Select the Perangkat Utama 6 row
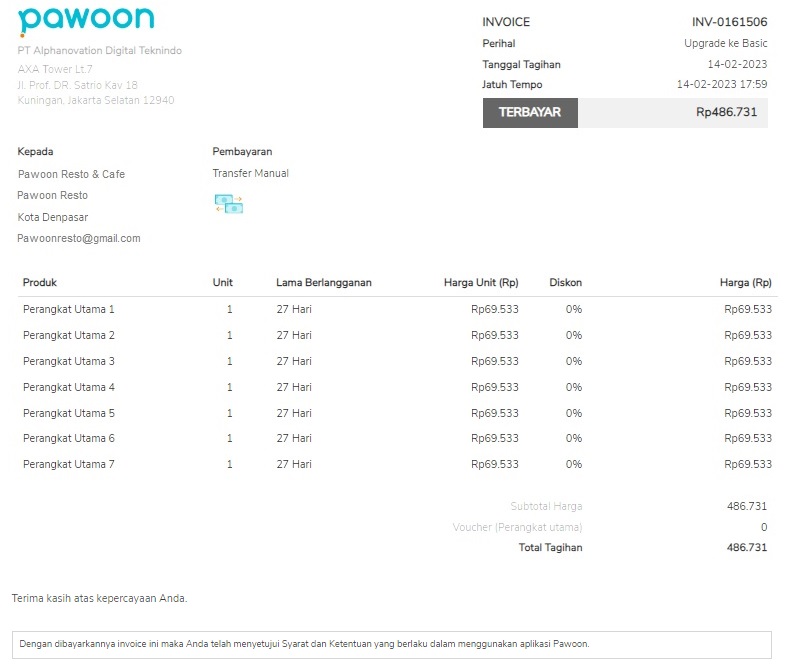The height and width of the screenshot is (664, 787). point(397,438)
